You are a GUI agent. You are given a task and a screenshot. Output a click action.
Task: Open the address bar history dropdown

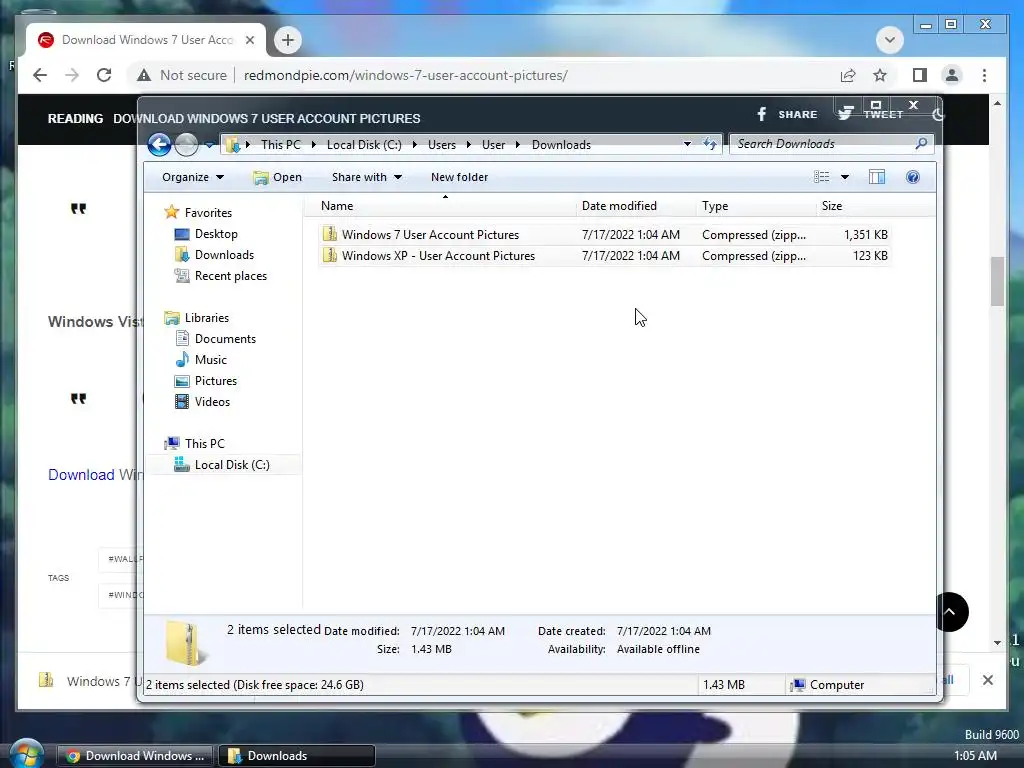[x=687, y=144]
